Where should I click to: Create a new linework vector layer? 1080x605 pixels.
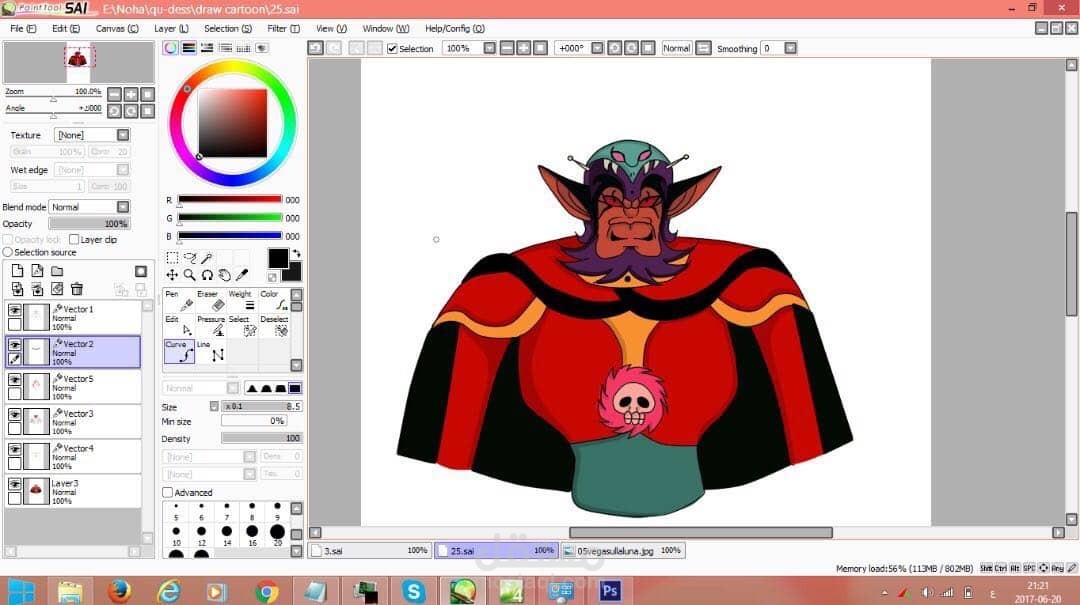coord(37,271)
